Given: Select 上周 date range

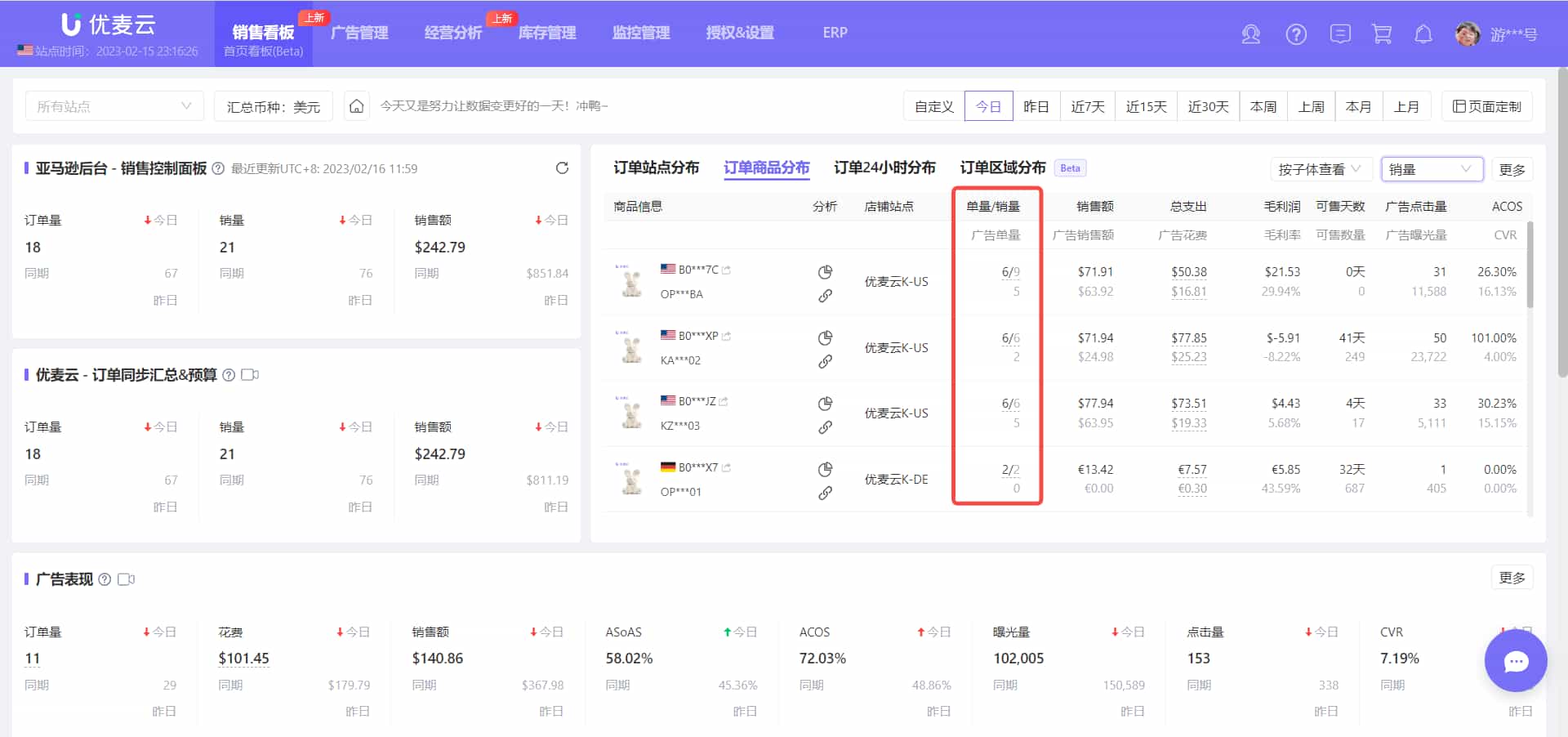Looking at the screenshot, I should tap(1312, 106).
